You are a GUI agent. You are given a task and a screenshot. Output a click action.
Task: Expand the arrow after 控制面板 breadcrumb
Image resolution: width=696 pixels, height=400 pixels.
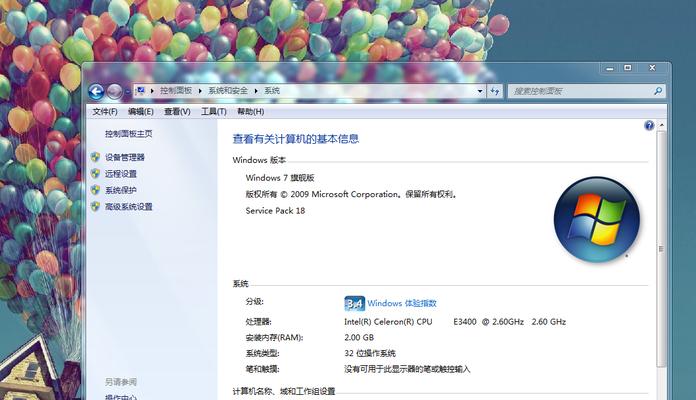pyautogui.click(x=200, y=91)
